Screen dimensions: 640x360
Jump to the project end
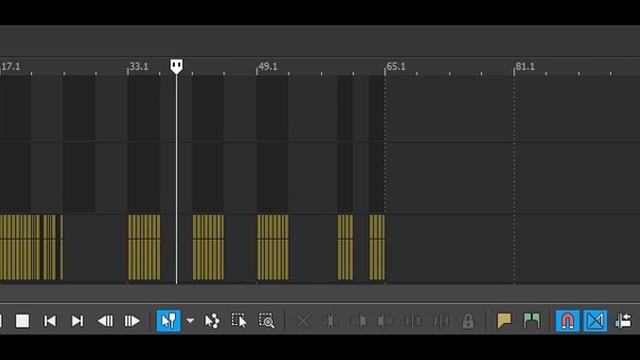(x=78, y=321)
